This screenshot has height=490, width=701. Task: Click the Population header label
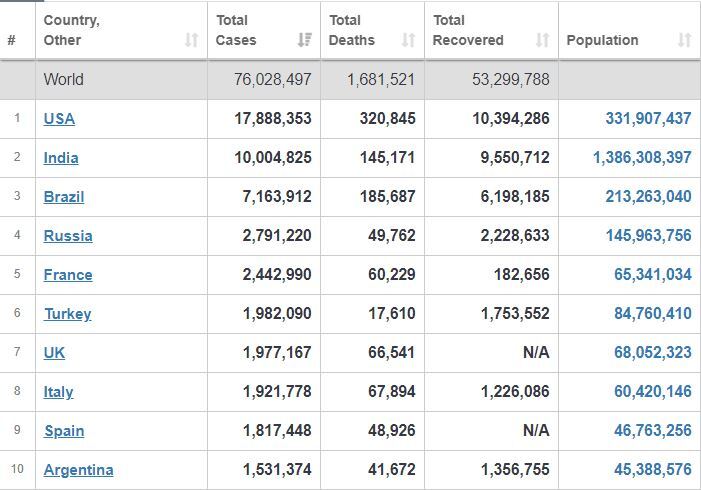602,40
